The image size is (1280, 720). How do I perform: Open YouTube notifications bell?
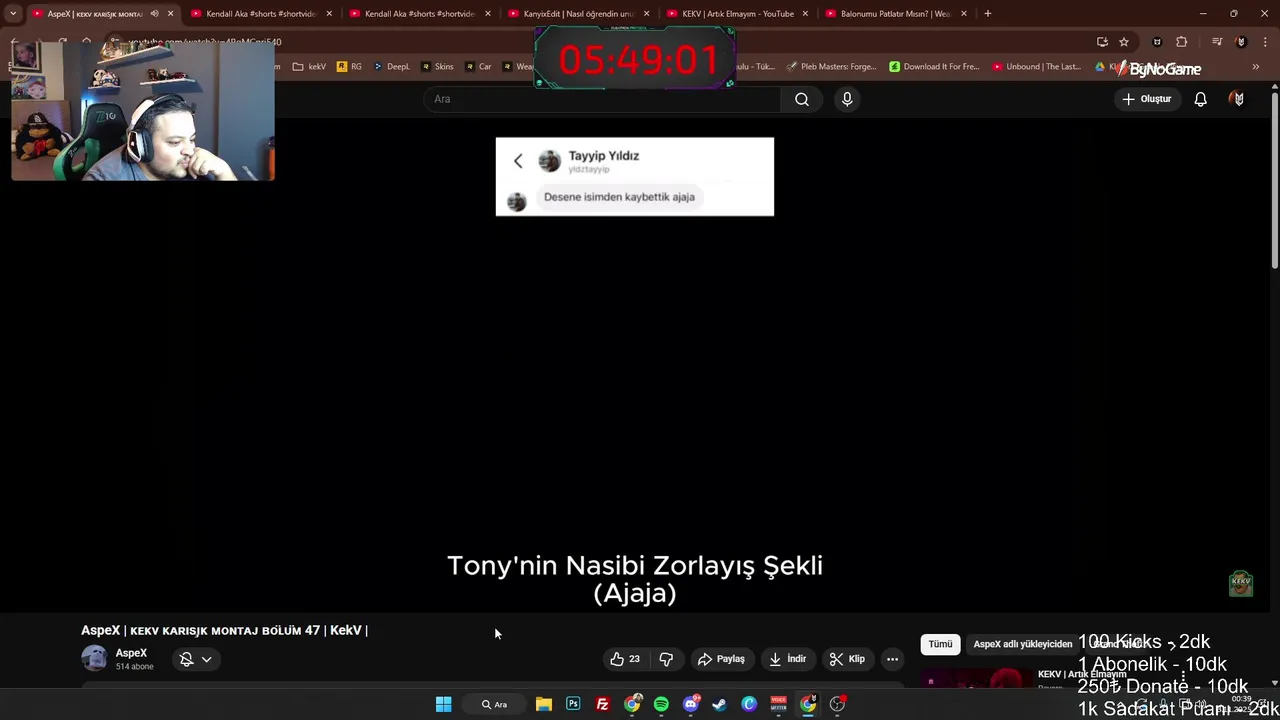point(1200,99)
